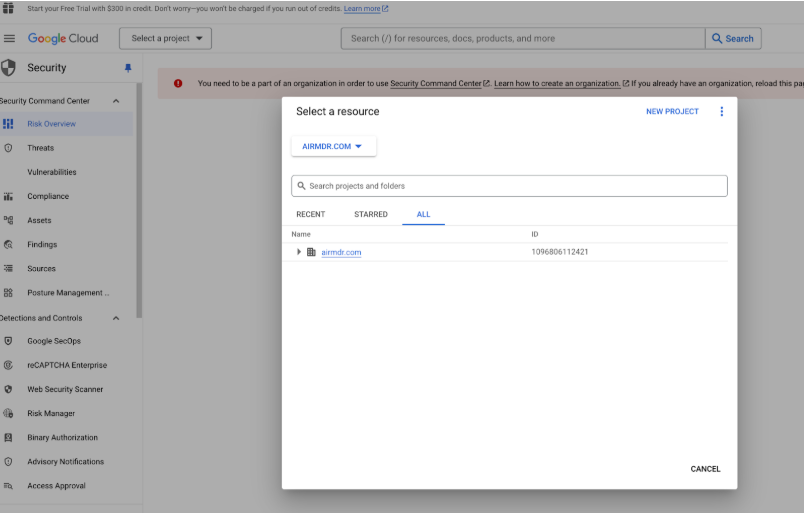Click the Binary Authorization icon
The image size is (804, 513).
point(8,437)
